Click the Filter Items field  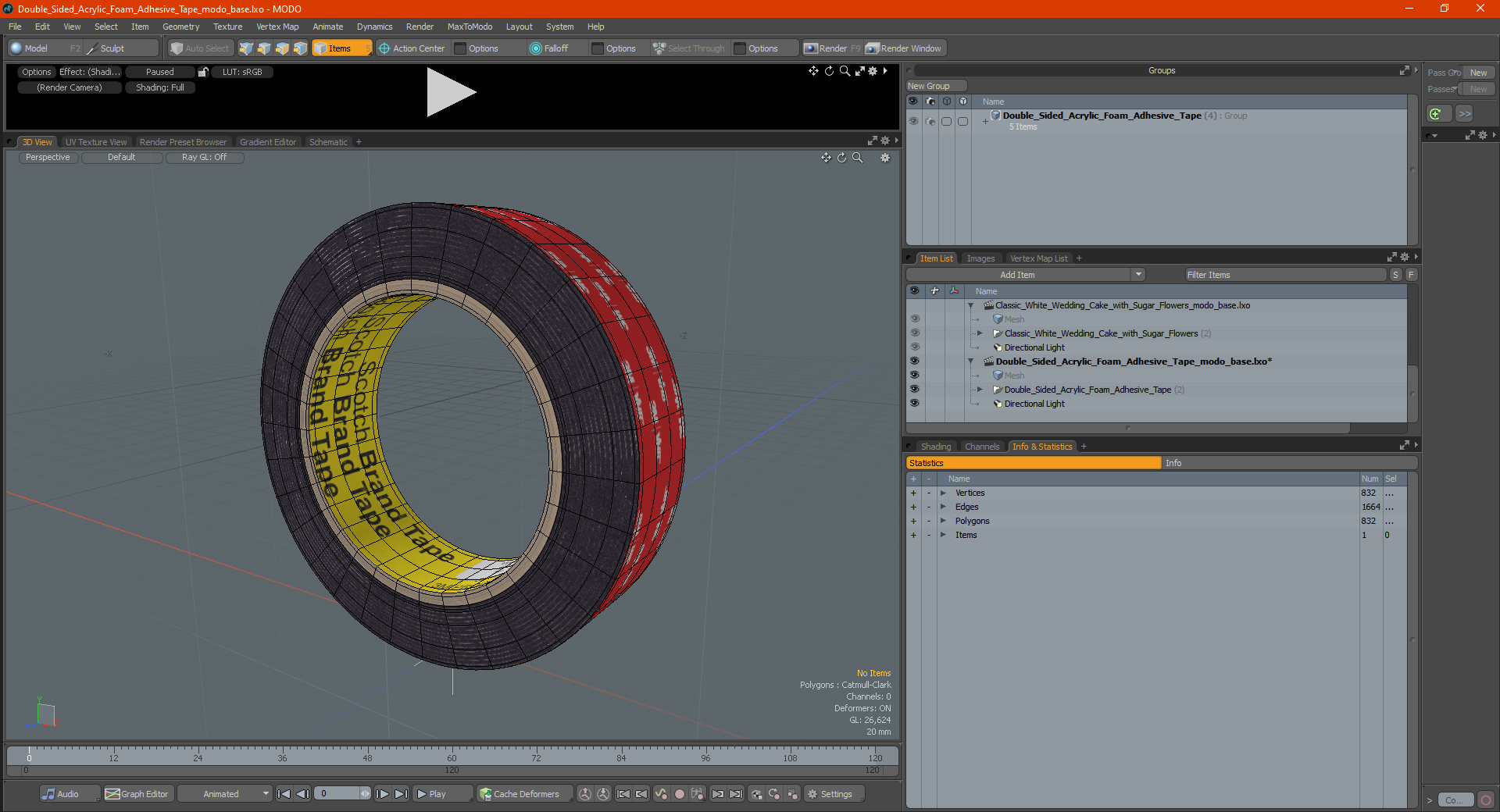point(1285,275)
